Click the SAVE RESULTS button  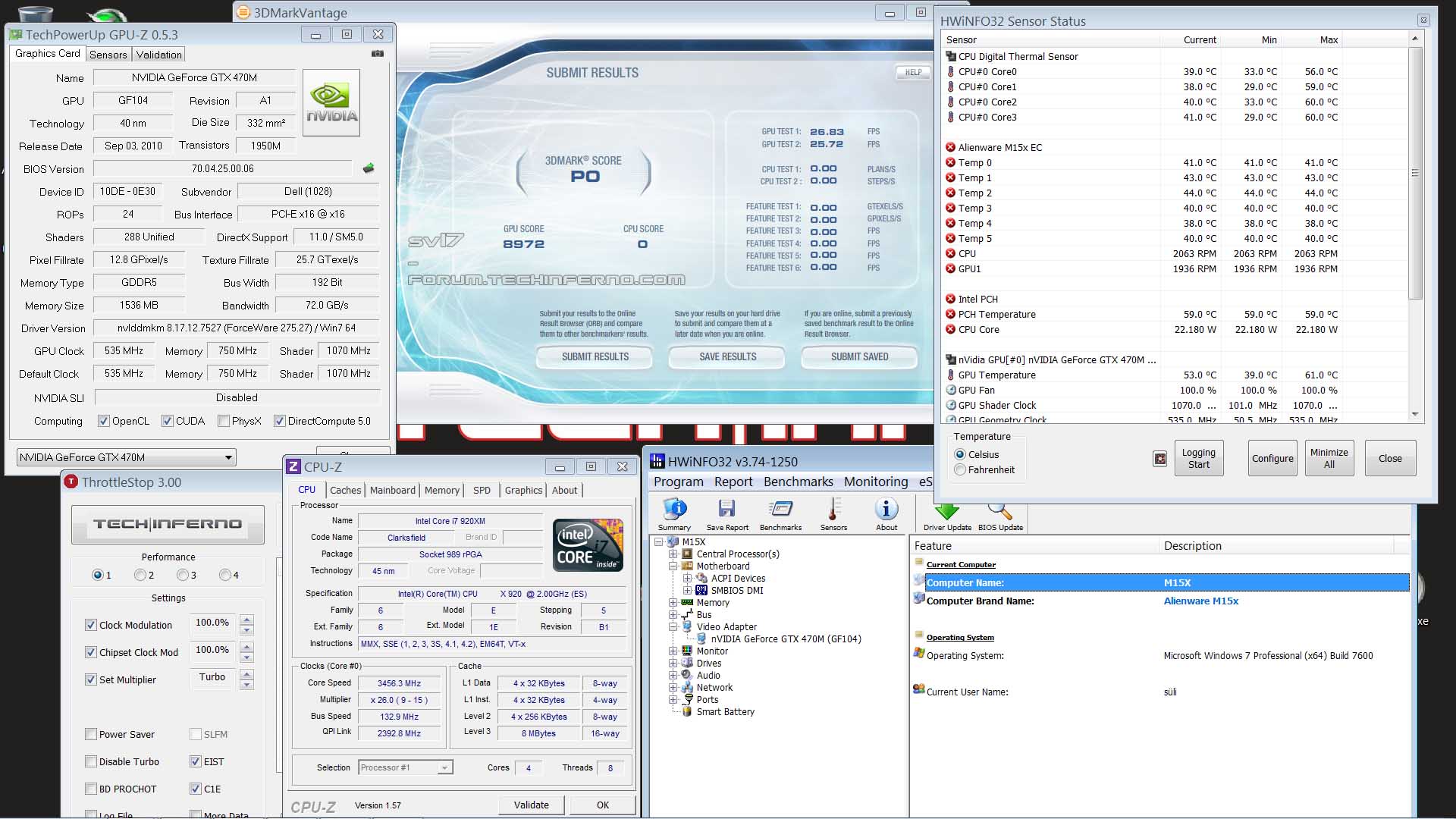pyautogui.click(x=727, y=356)
